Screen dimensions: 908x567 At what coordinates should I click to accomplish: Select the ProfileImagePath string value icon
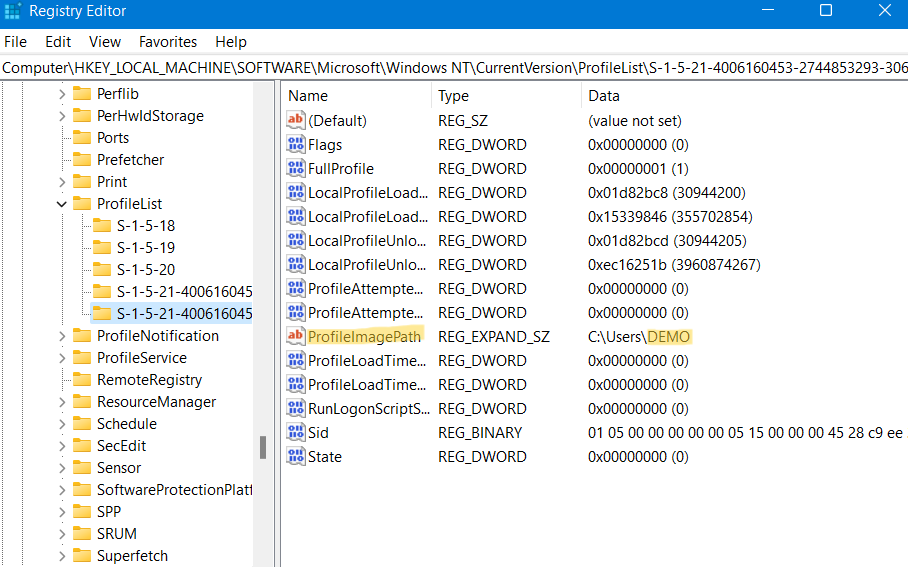(295, 337)
